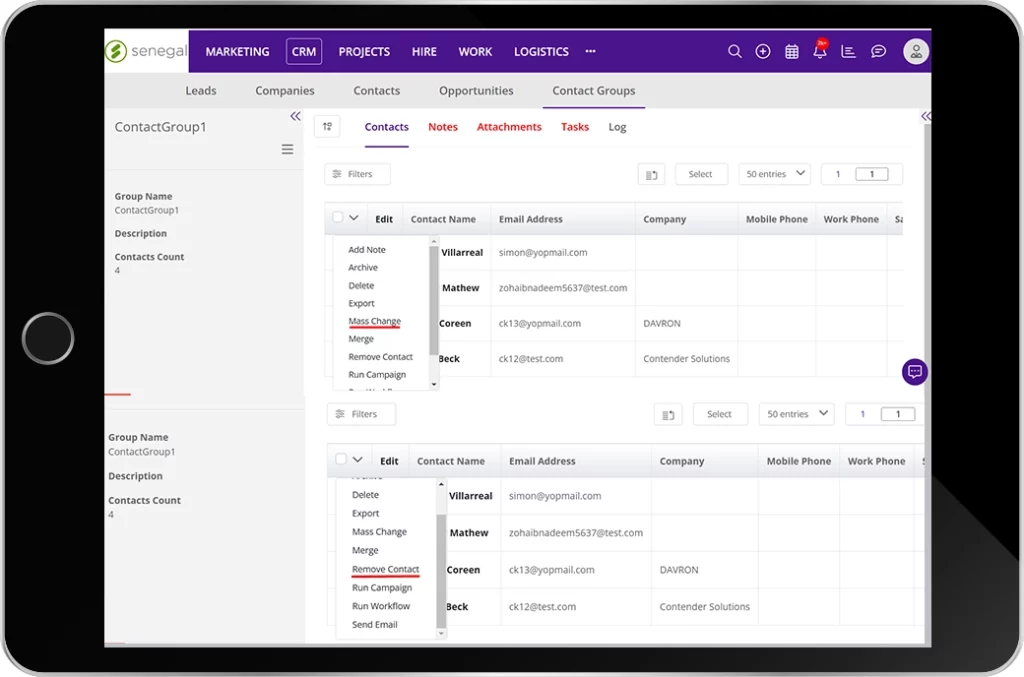Switch to Attachments tab
Screen dimensions: 1024x677
[x=509, y=127]
